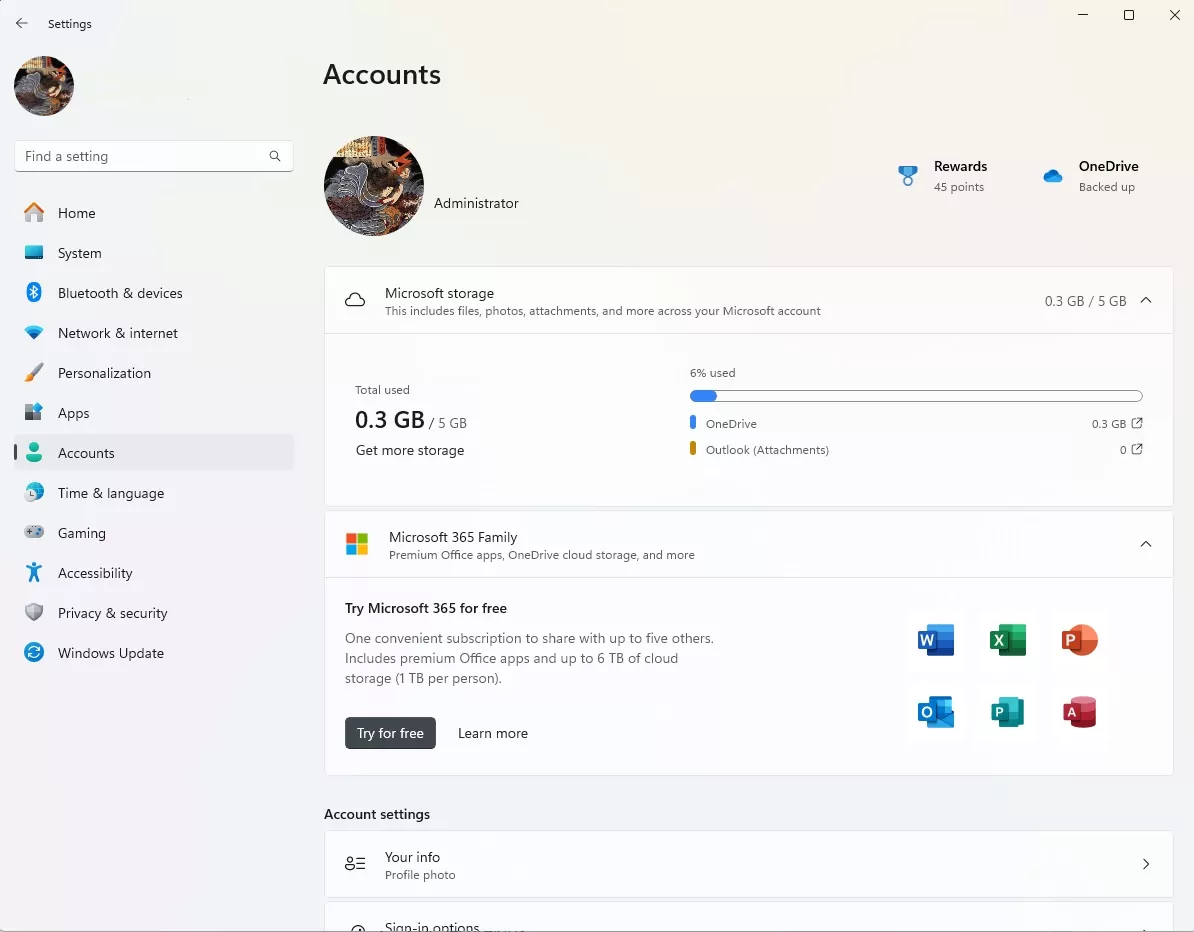Viewport: 1194px width, 932px height.
Task: Click the '0.3 GB / 5 GB' storage summary
Action: [1085, 301]
